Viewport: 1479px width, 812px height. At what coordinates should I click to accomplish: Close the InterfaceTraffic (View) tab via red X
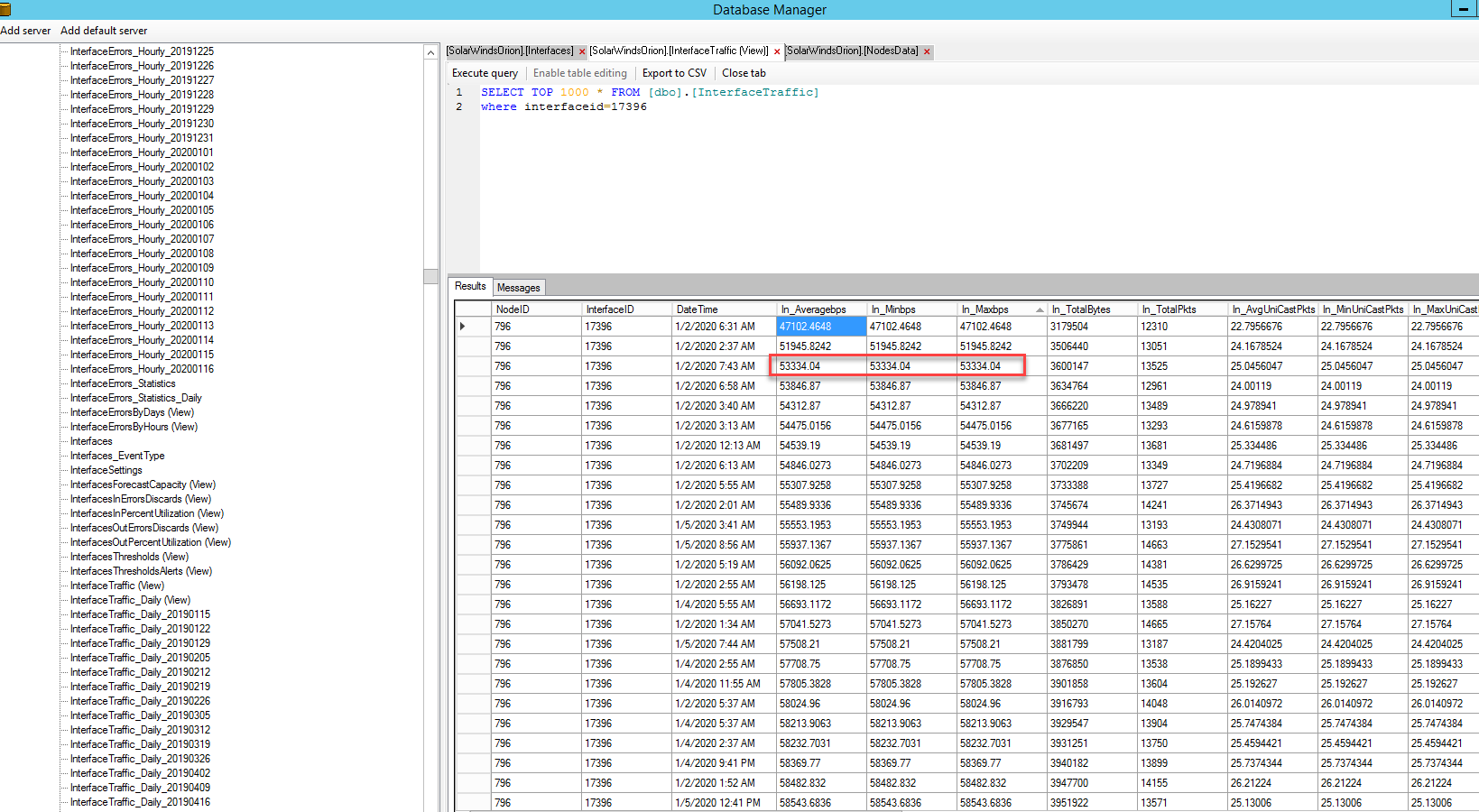click(777, 51)
